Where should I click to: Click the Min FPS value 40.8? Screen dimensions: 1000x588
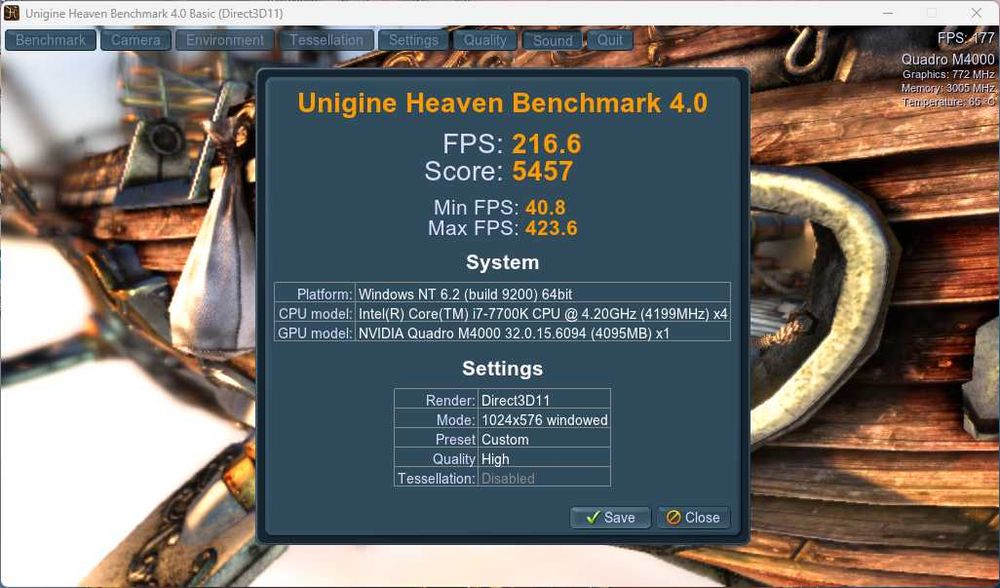[x=545, y=207]
